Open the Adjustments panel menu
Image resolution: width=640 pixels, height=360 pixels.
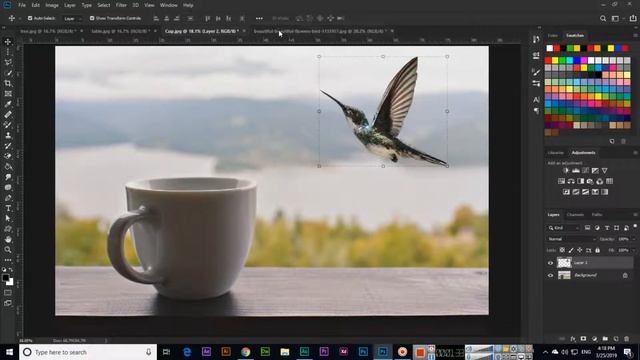tap(635, 153)
